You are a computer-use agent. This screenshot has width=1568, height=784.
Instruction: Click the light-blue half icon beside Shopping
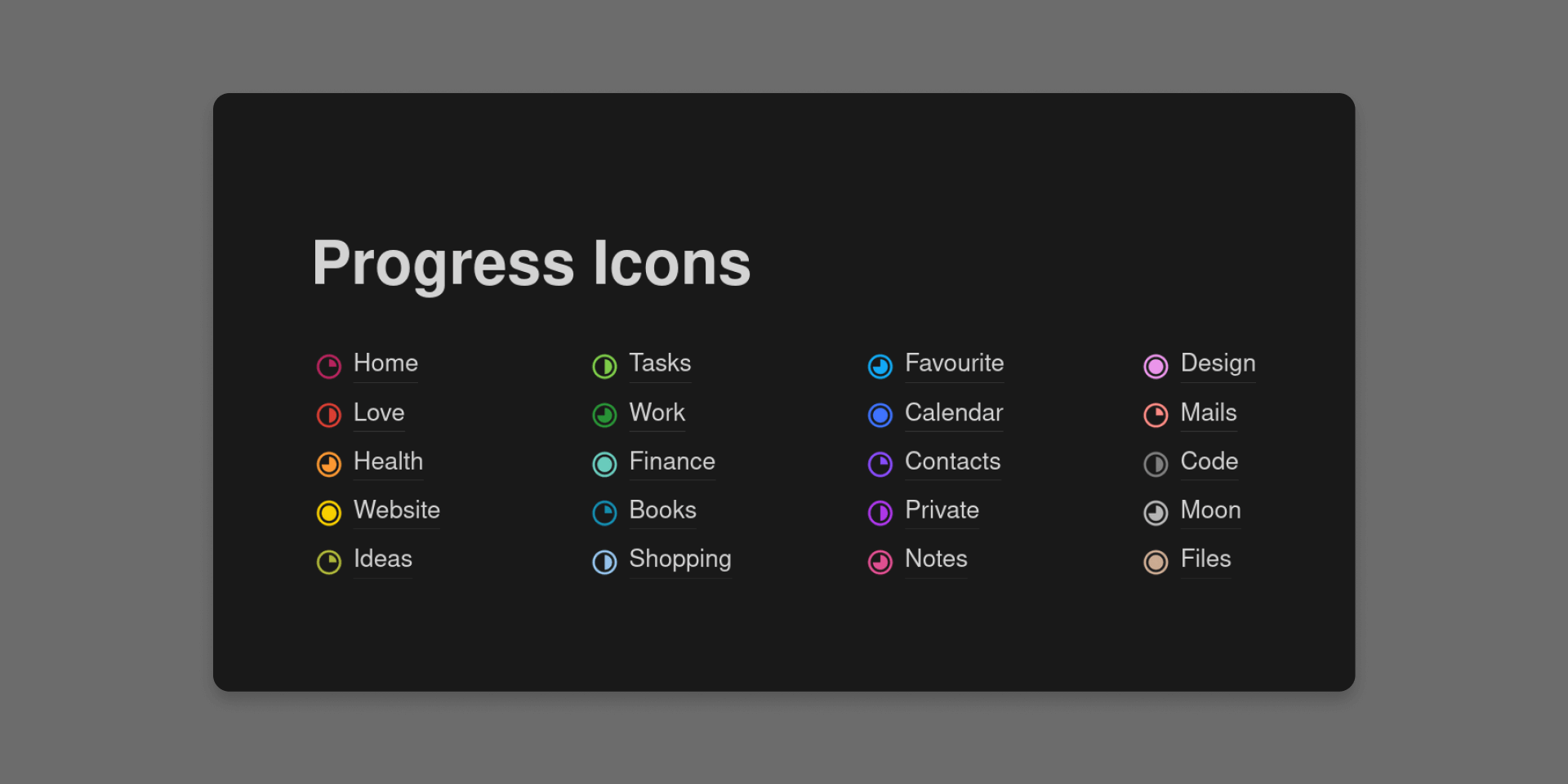pyautogui.click(x=604, y=562)
